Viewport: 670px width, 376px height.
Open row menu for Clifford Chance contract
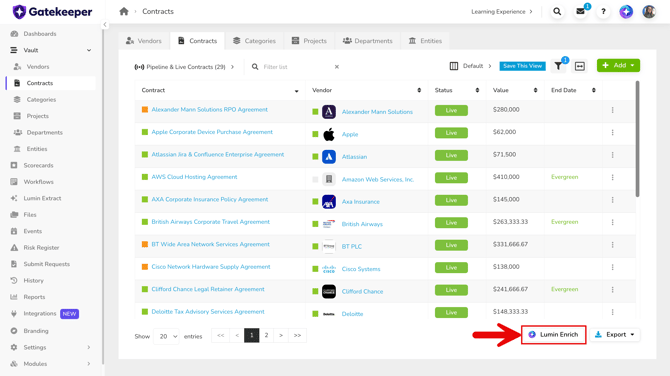(x=612, y=290)
